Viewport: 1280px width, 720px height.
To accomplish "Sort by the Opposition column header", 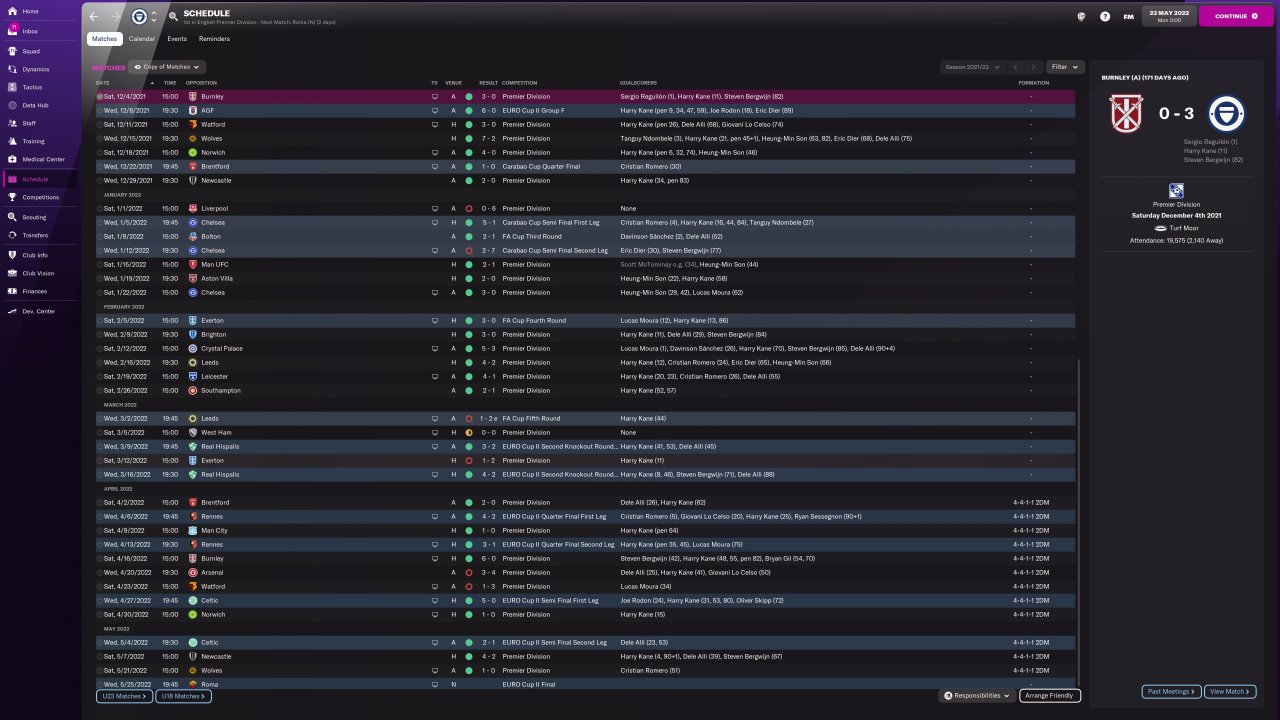I will tap(201, 82).
